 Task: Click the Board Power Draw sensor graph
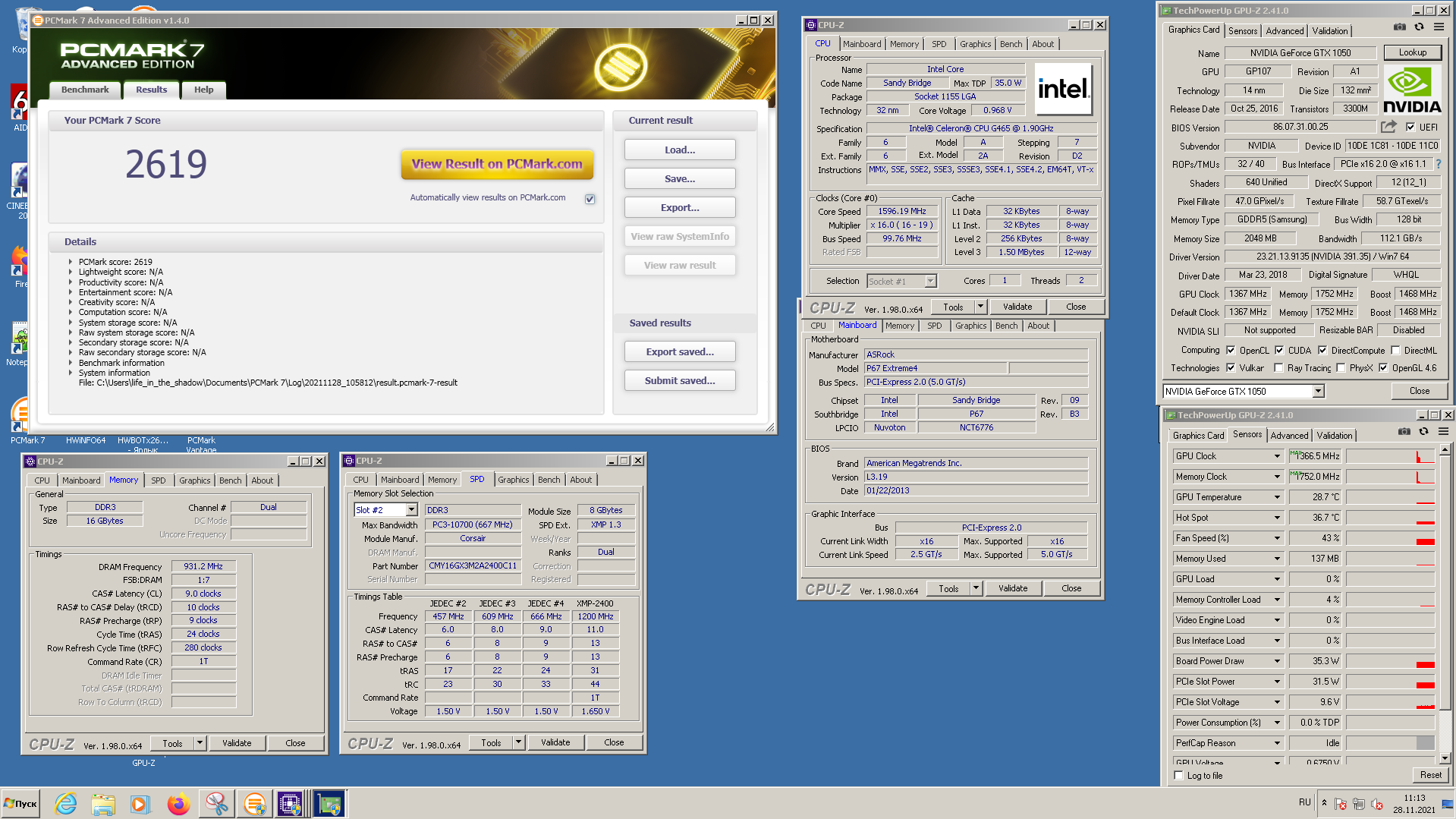[1390, 661]
